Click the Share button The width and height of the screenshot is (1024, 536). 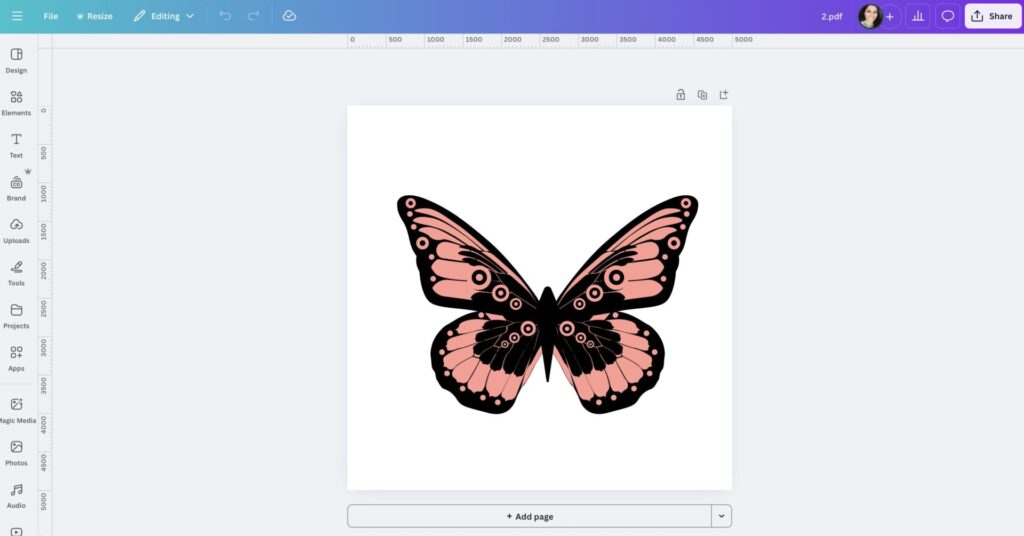(x=992, y=16)
